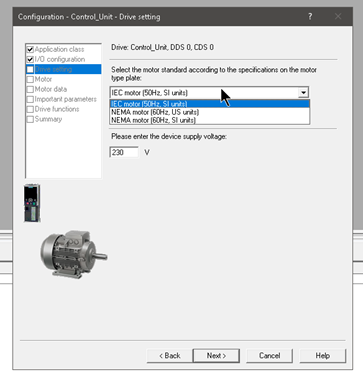
Task: Go back with the Back button
Action: [x=169, y=356]
